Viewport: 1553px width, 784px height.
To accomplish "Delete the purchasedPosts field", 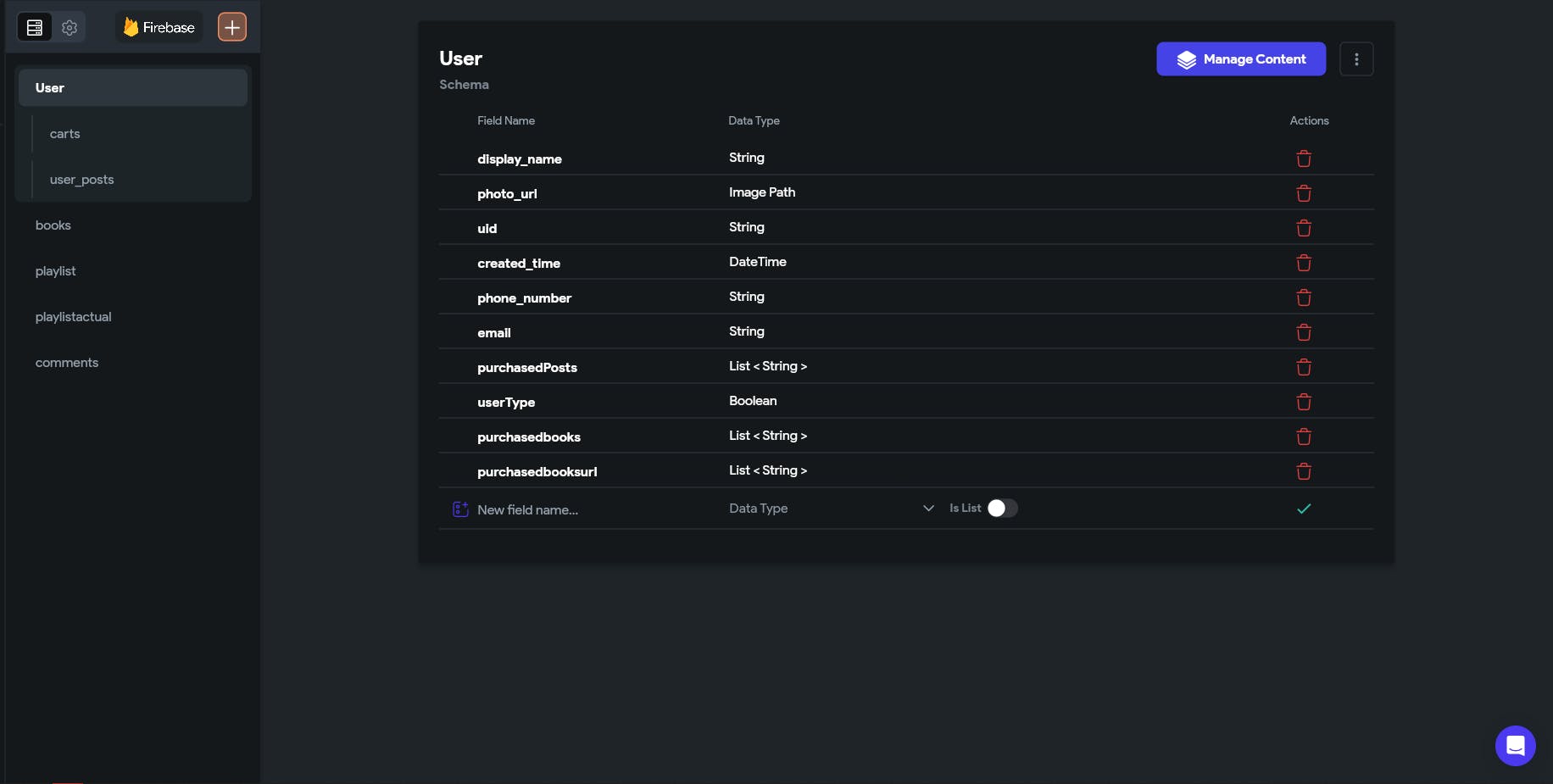I will pyautogui.click(x=1304, y=367).
